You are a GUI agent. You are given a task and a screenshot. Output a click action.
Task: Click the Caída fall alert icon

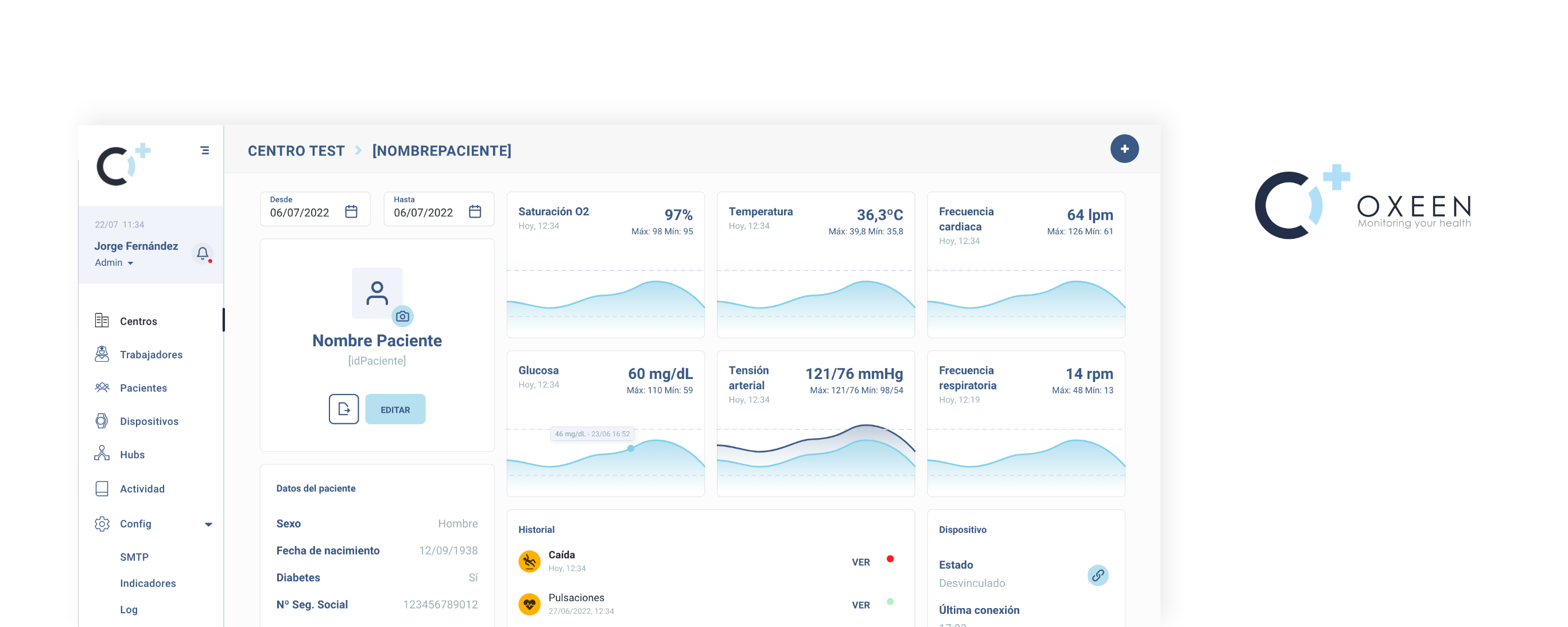pyautogui.click(x=529, y=561)
